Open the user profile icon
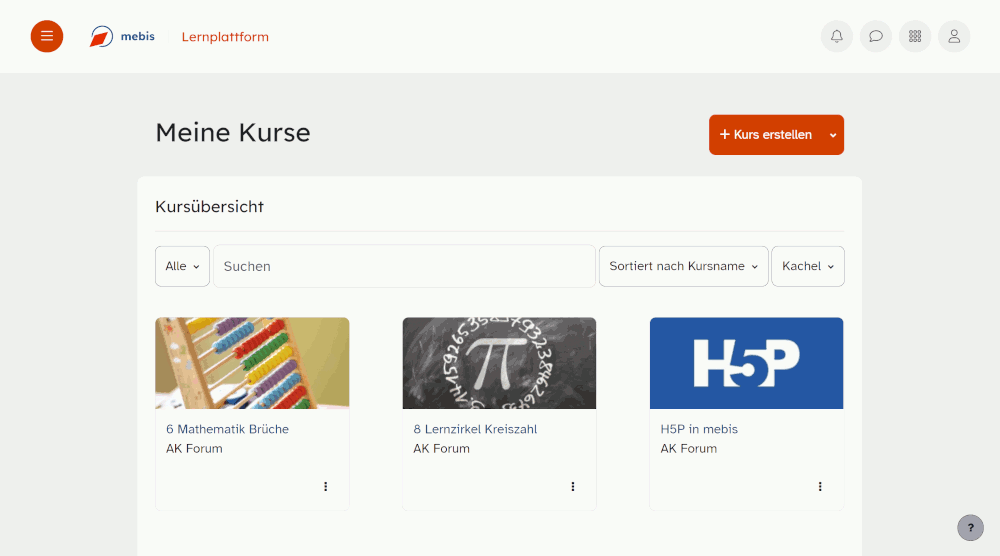 pyautogui.click(x=954, y=36)
